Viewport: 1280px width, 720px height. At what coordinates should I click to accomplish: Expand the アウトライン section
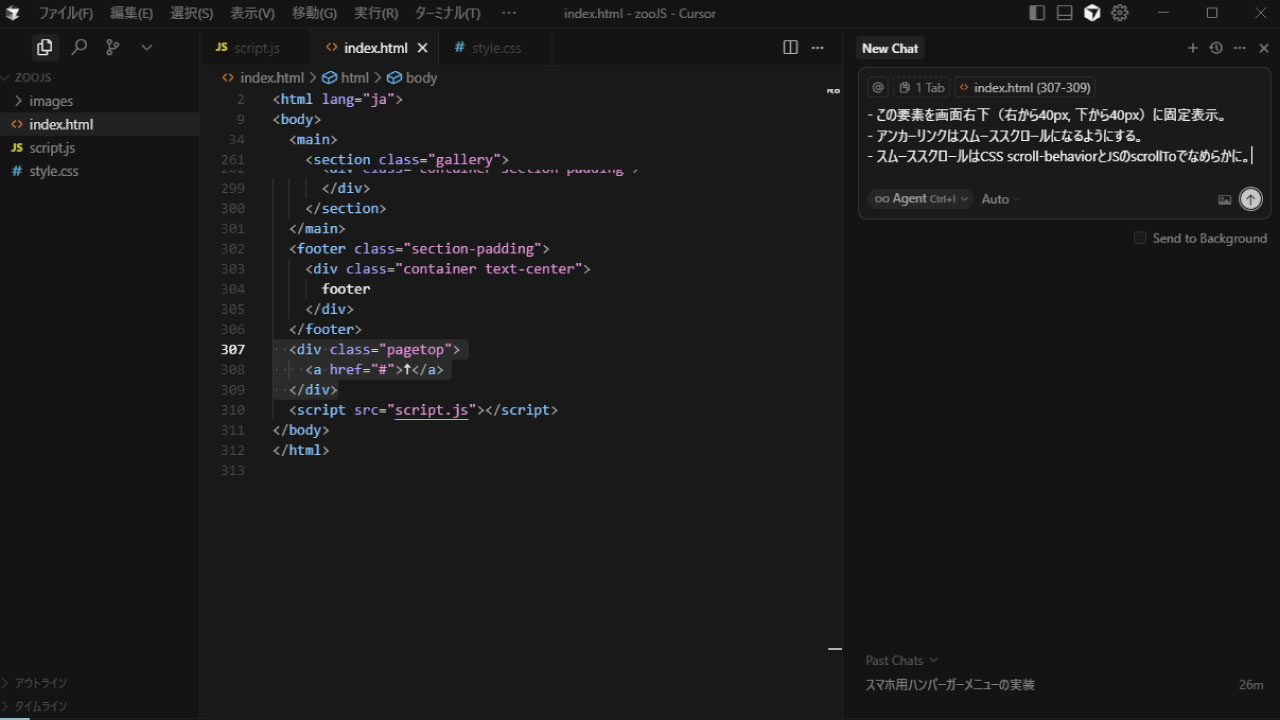coord(41,683)
